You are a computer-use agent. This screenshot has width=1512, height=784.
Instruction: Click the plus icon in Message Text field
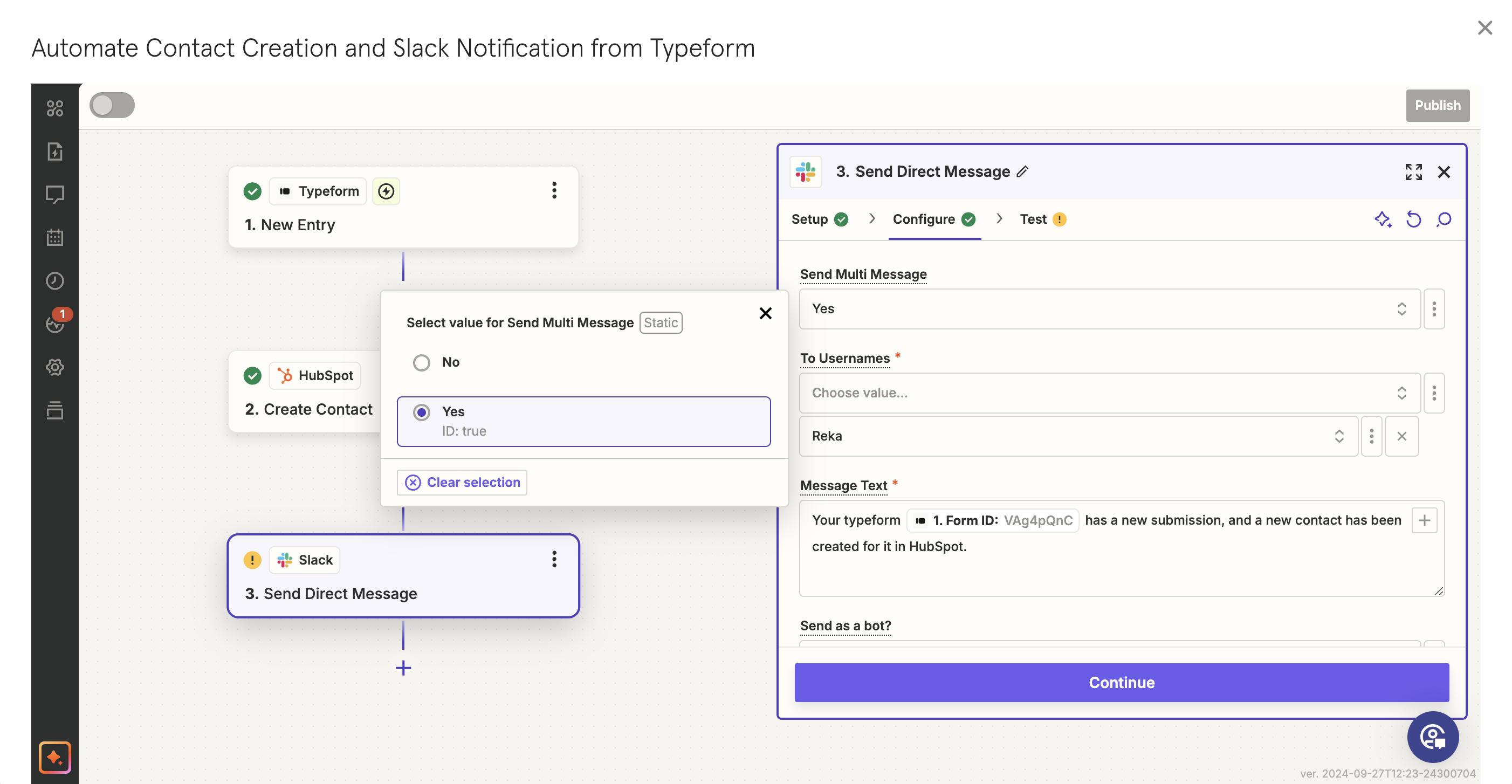click(x=1424, y=520)
